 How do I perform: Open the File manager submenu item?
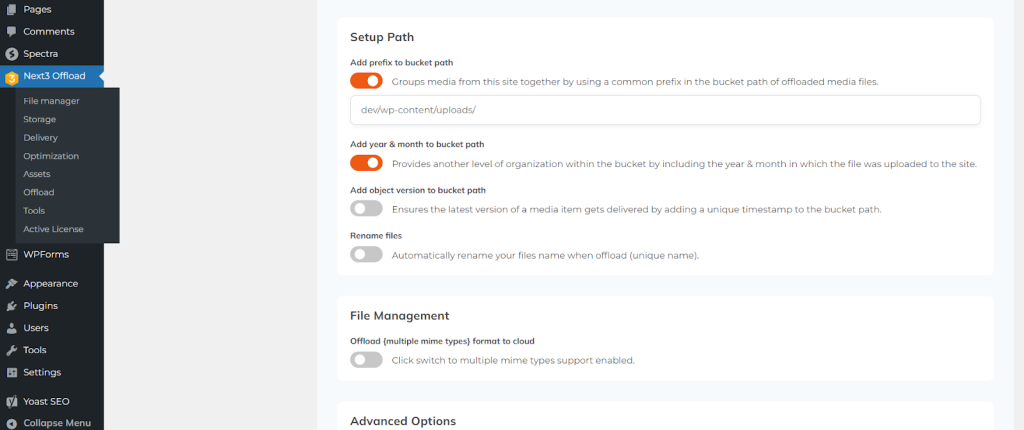click(x=51, y=101)
